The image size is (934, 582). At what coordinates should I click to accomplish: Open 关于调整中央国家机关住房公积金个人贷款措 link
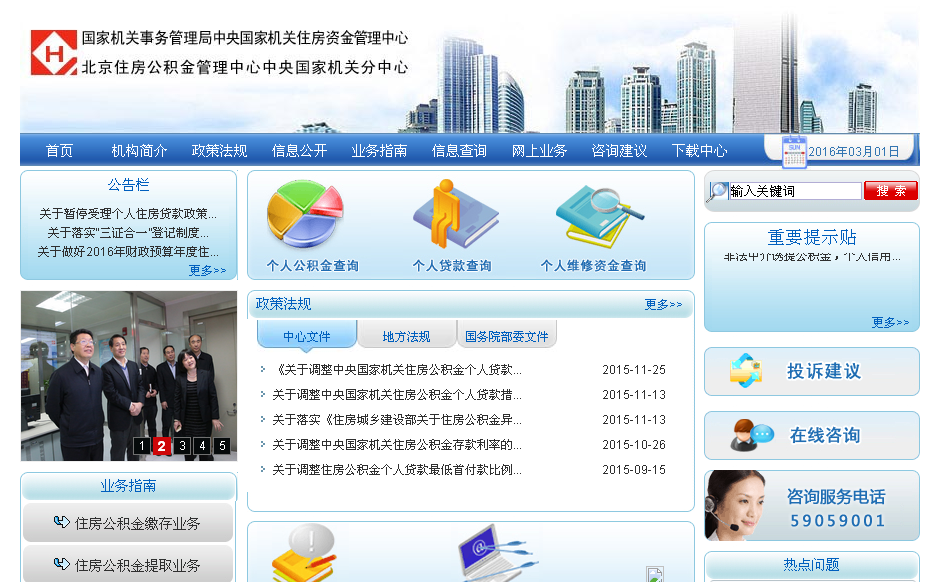coord(397,394)
